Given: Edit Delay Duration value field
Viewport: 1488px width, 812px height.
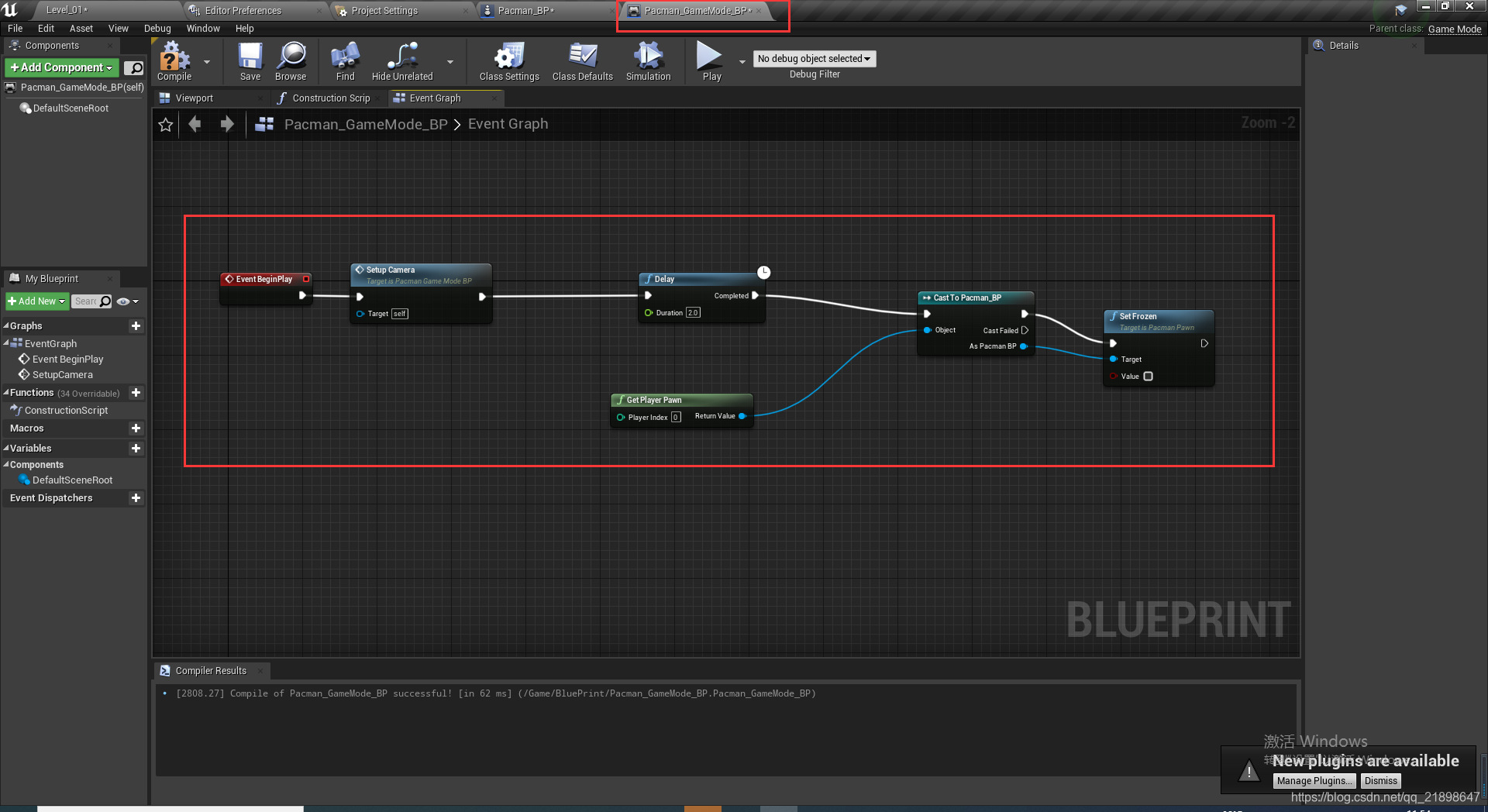Looking at the screenshot, I should [693, 313].
